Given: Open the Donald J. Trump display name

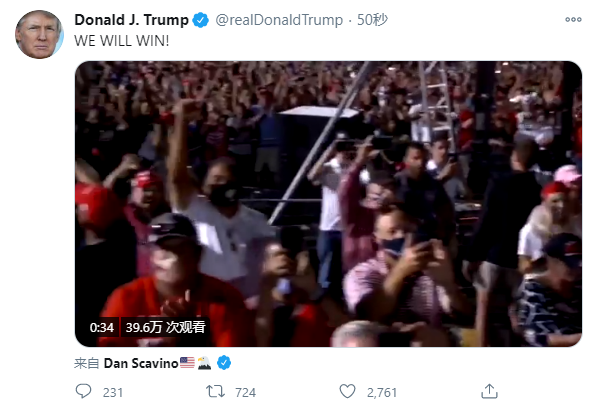Looking at the screenshot, I should coord(131,20).
